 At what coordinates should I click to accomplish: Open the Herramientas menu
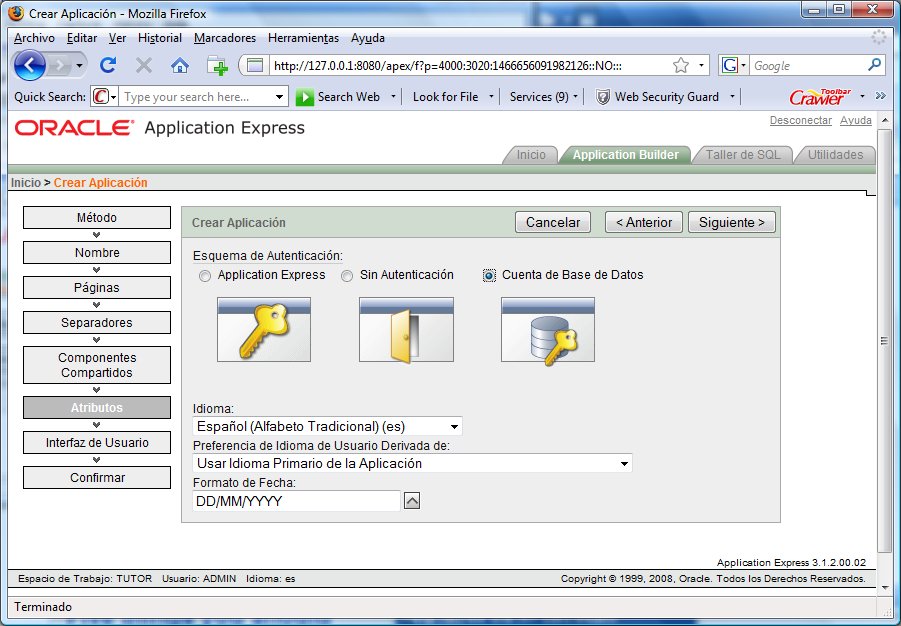[303, 38]
